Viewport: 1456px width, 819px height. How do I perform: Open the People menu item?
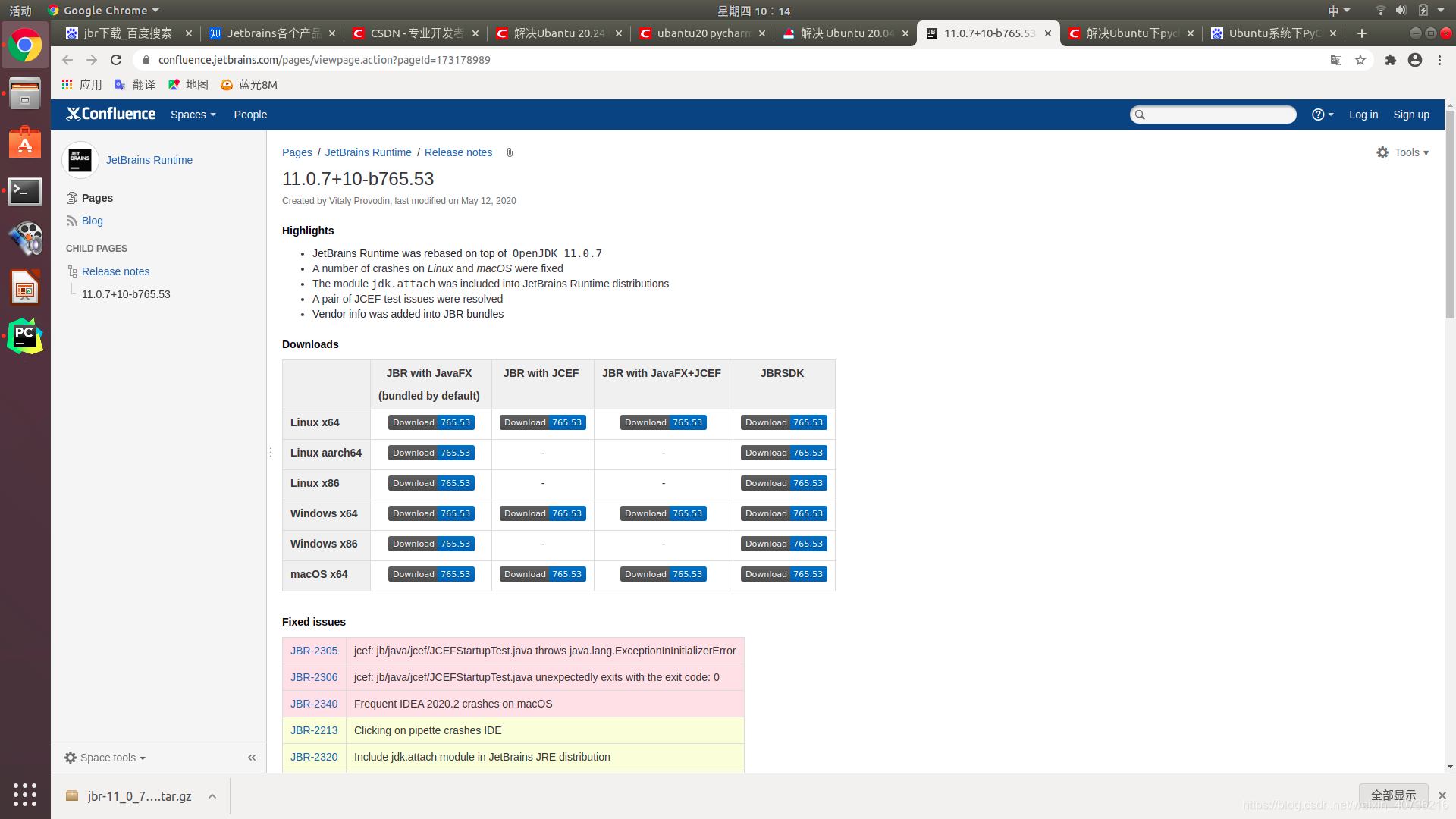click(250, 115)
